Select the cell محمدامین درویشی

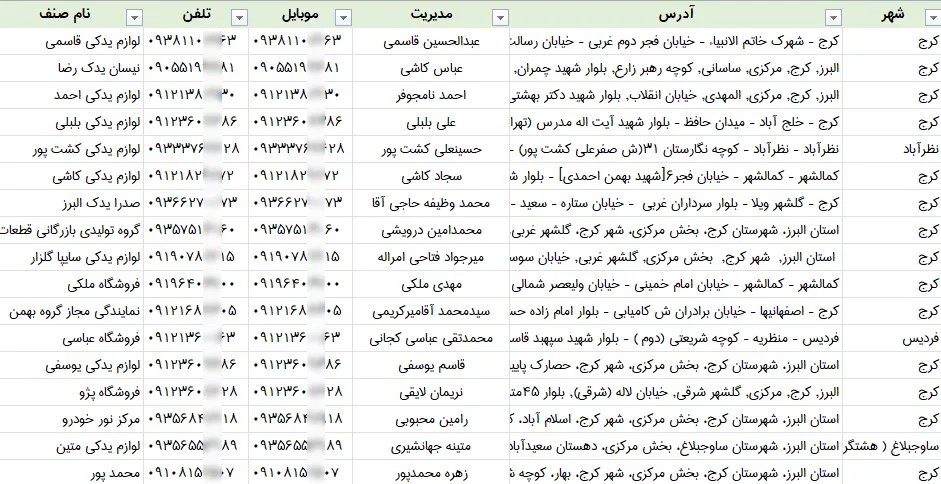(431, 231)
